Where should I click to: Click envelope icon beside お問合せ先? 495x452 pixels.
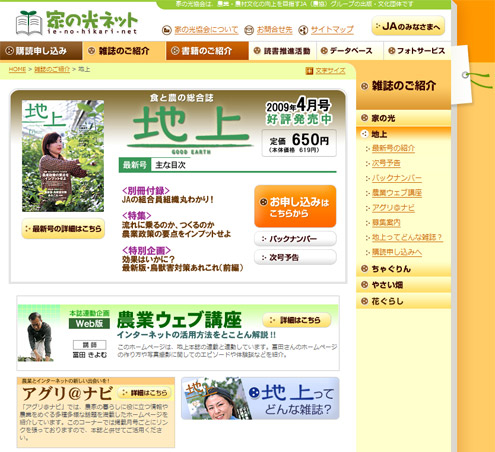point(249,30)
